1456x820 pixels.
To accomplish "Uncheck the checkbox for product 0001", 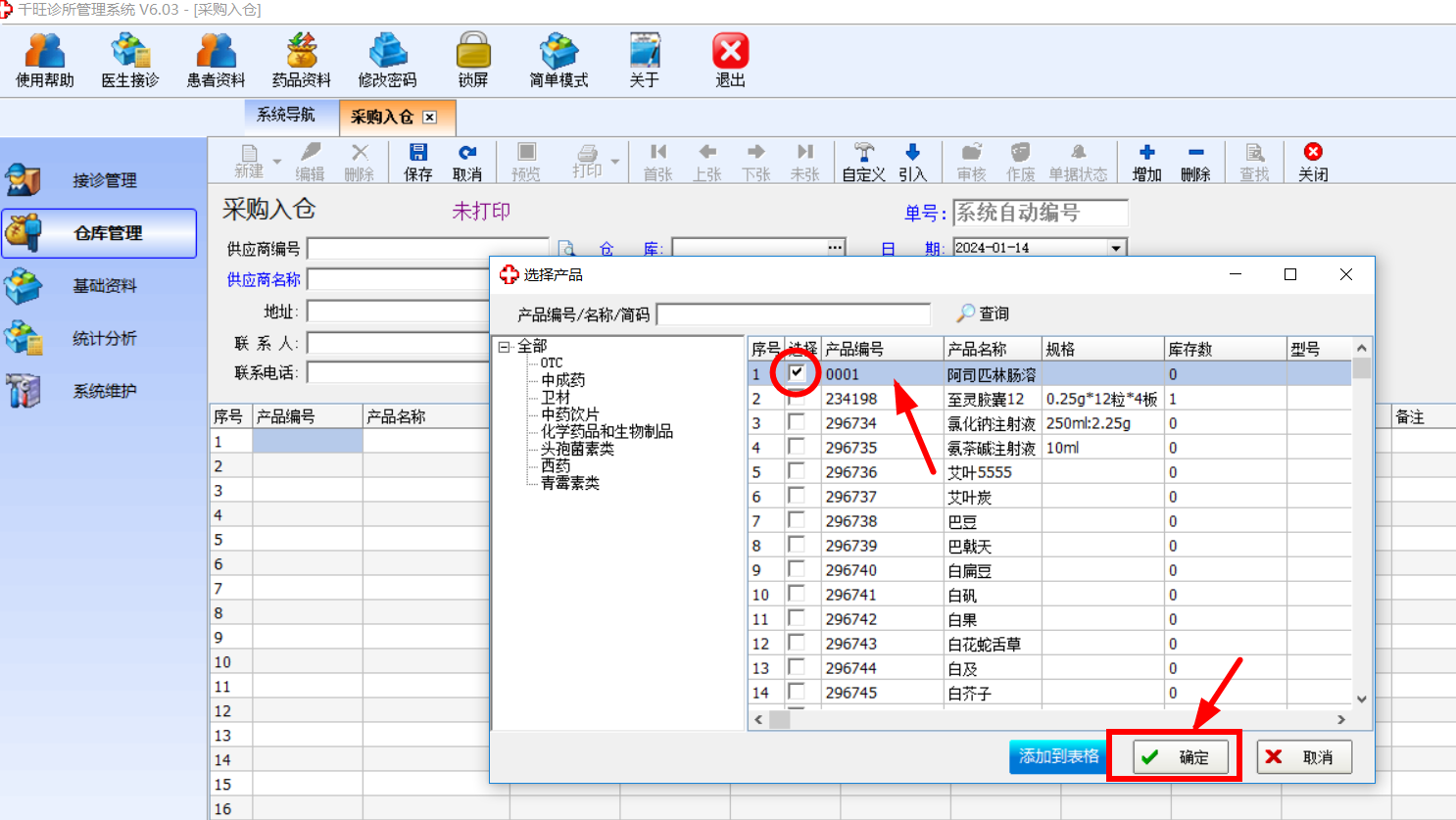I will pyautogui.click(x=797, y=372).
